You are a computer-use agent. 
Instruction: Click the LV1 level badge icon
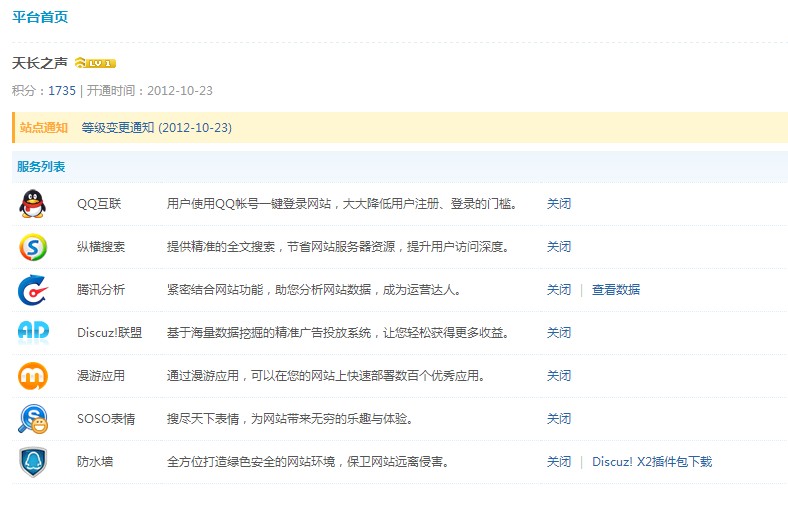pyautogui.click(x=95, y=63)
